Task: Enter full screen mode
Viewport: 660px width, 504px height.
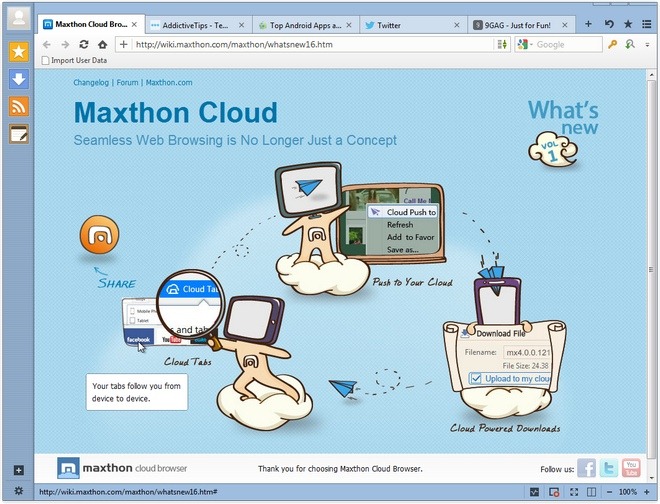Action: (x=574, y=492)
